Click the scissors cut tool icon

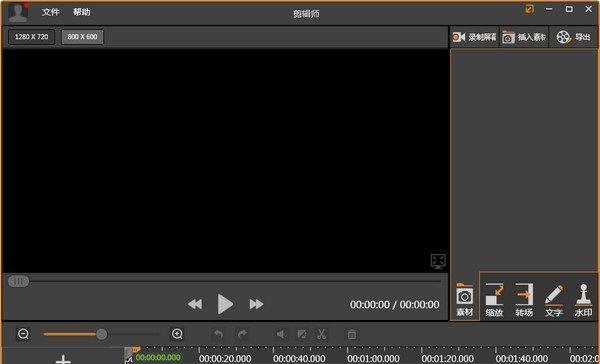coord(321,335)
